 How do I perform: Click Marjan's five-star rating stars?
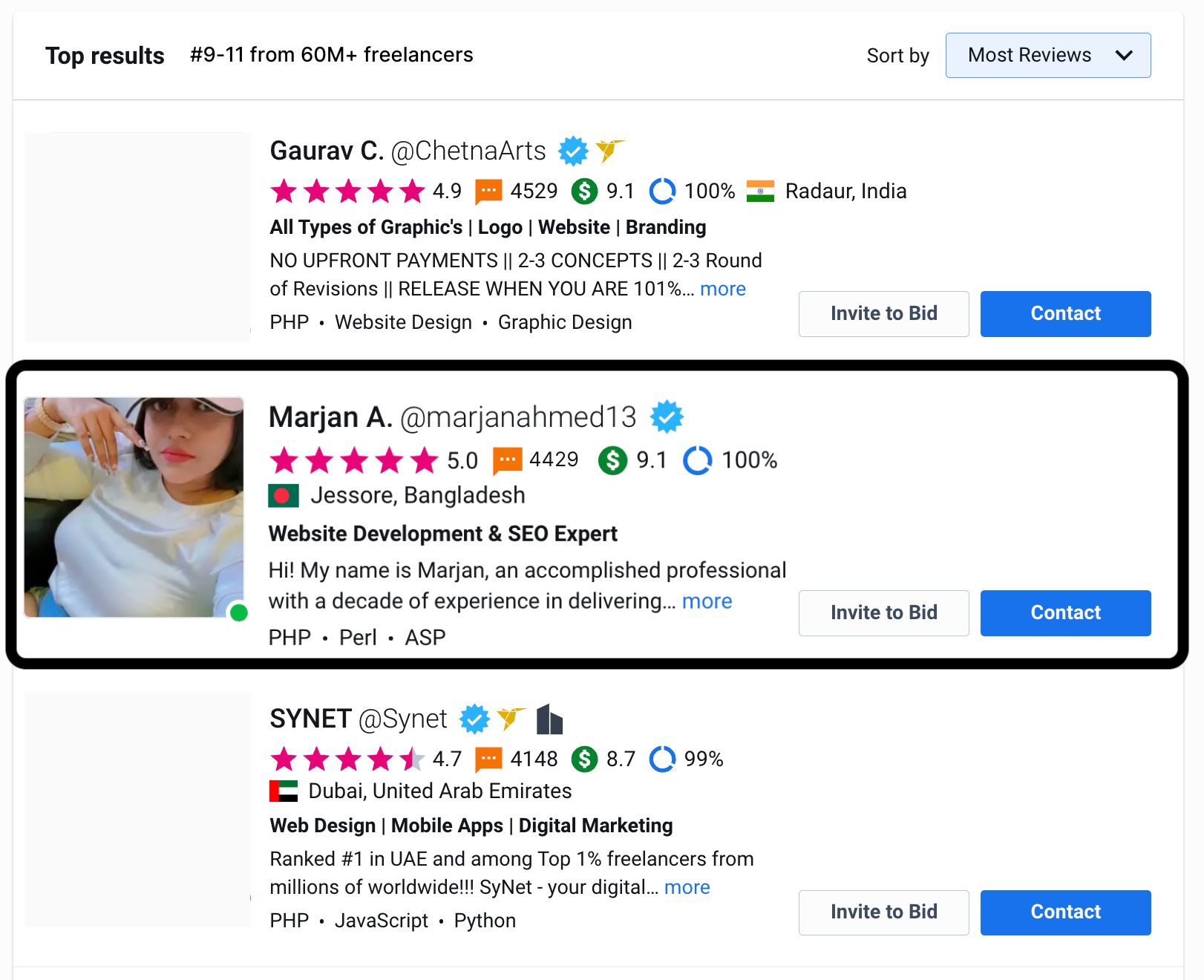(x=354, y=460)
